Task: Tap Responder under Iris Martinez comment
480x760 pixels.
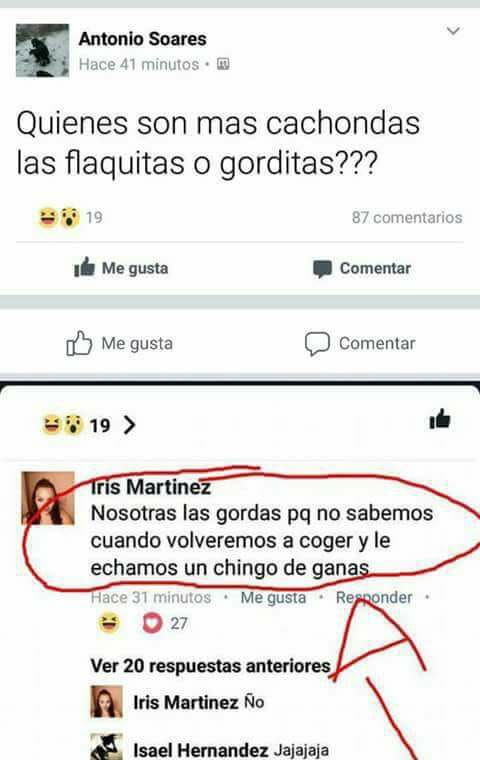Action: click(374, 598)
